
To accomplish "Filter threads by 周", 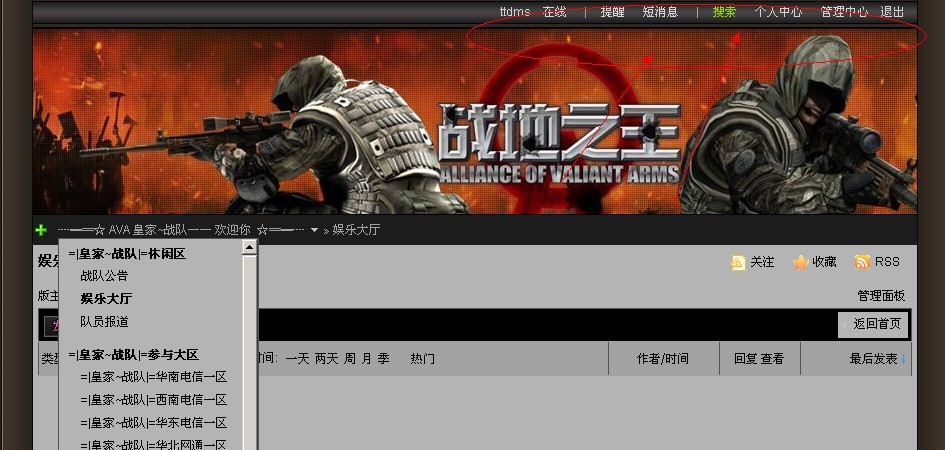I will 350,359.
